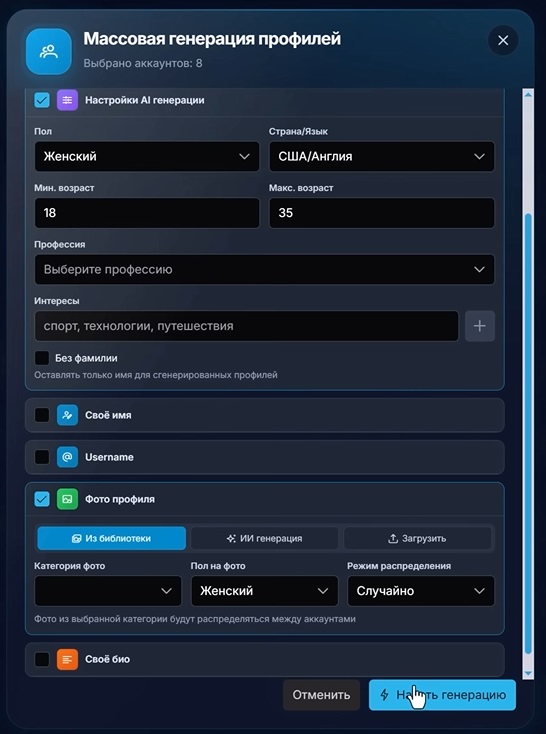Enable the Username checkbox
546x734 pixels.
(x=42, y=457)
